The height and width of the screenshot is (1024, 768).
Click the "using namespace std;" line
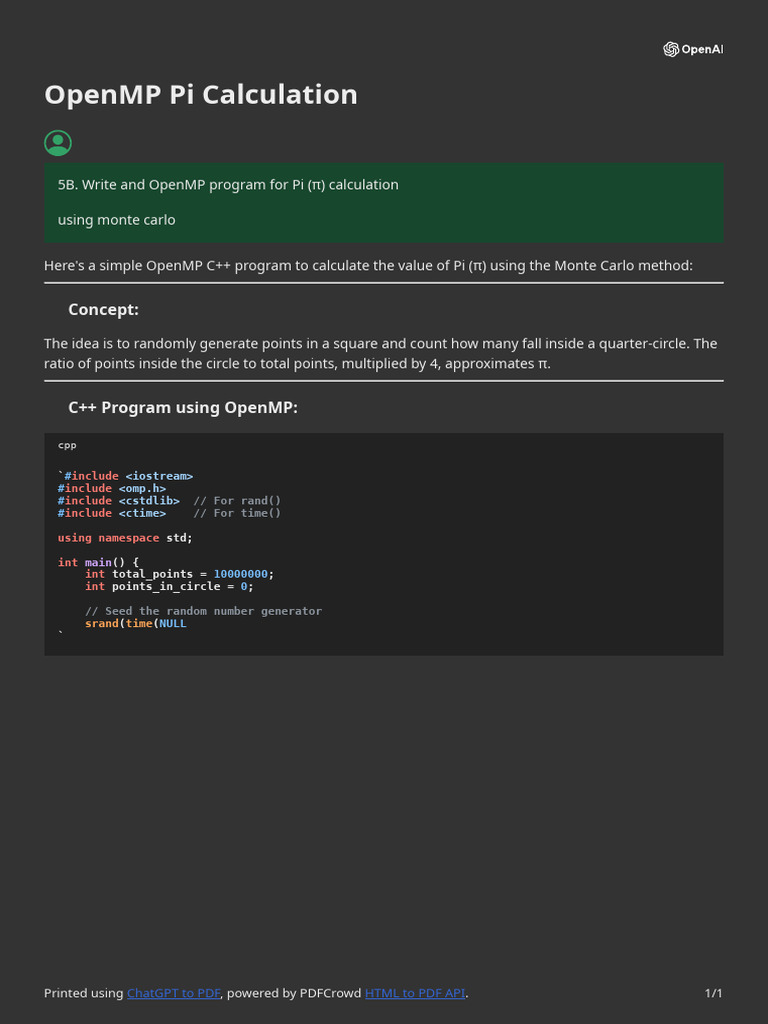[125, 537]
